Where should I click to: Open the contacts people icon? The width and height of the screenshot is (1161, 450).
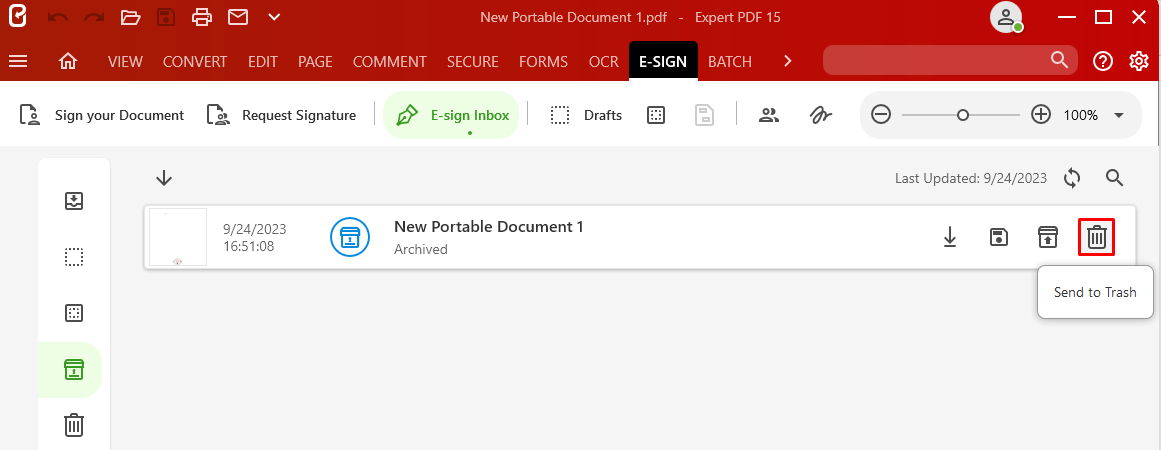[x=770, y=115]
